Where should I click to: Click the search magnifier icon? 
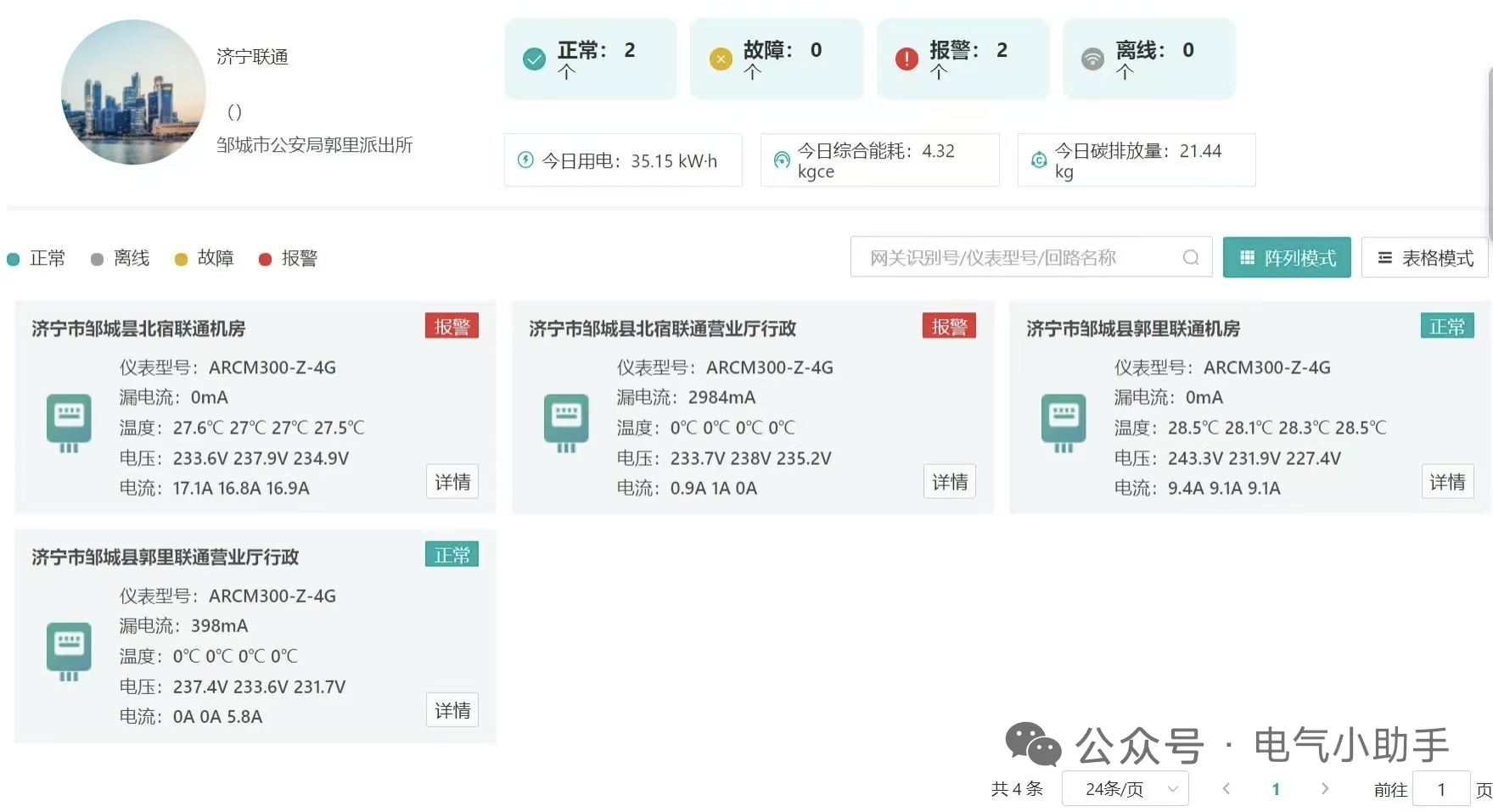coord(1191,257)
